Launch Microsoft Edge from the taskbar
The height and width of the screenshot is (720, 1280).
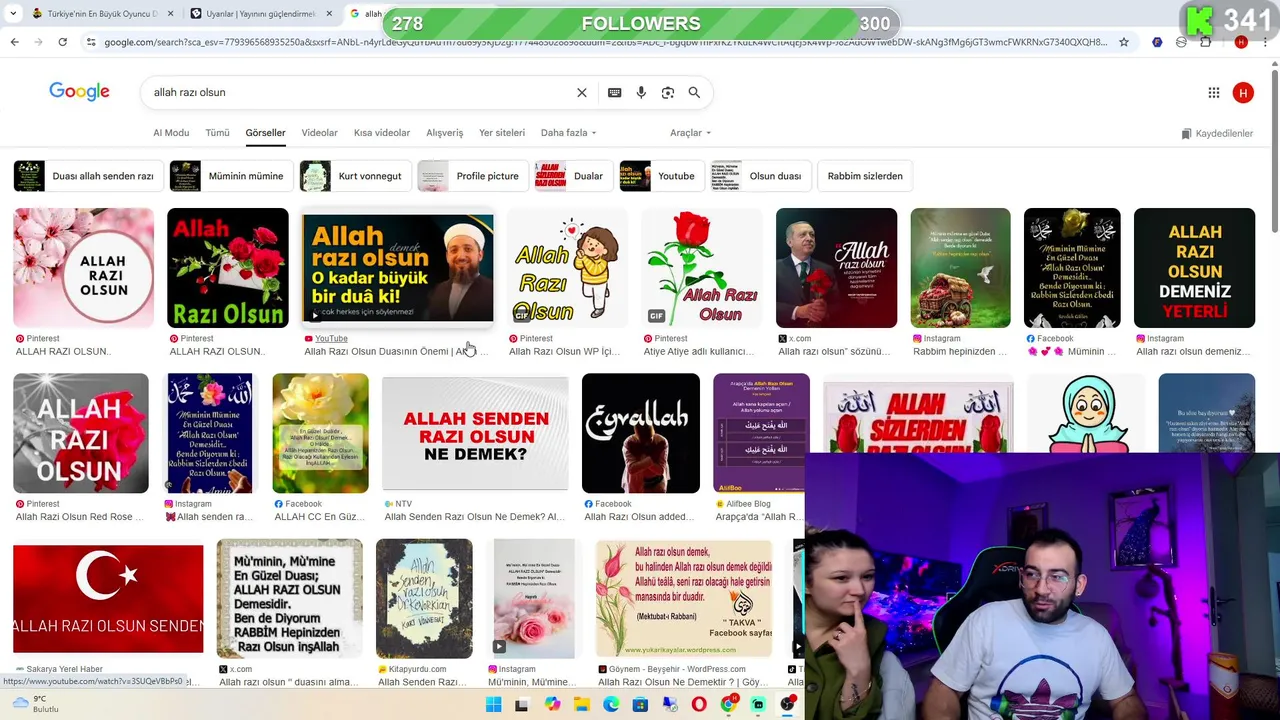tap(611, 705)
